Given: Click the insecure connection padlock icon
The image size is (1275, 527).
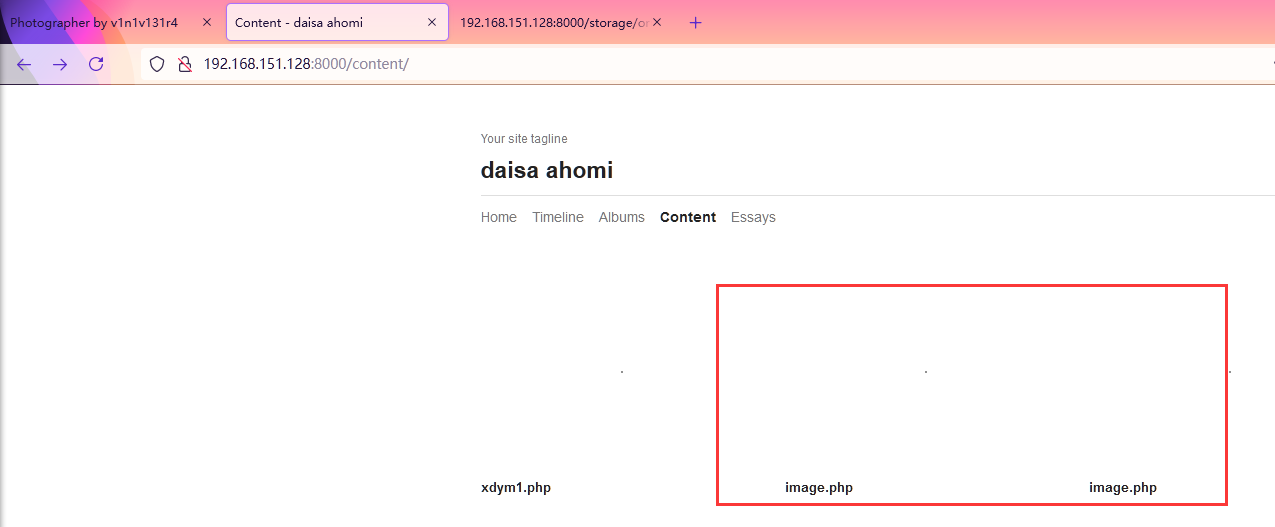Looking at the screenshot, I should coord(184,64).
